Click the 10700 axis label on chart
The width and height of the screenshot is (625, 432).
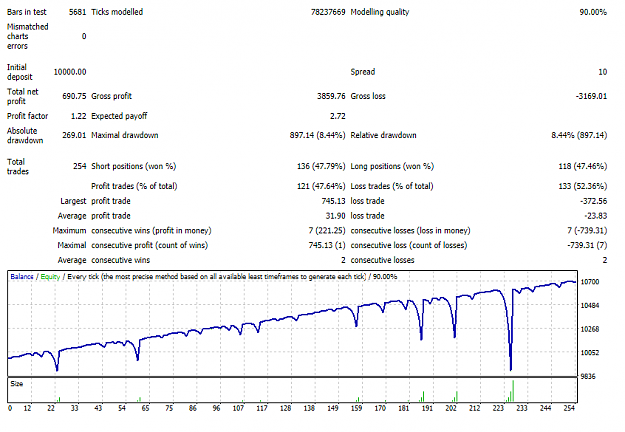[590, 282]
